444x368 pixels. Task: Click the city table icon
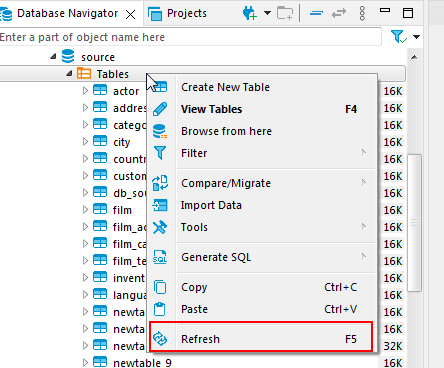pyautogui.click(x=100, y=141)
